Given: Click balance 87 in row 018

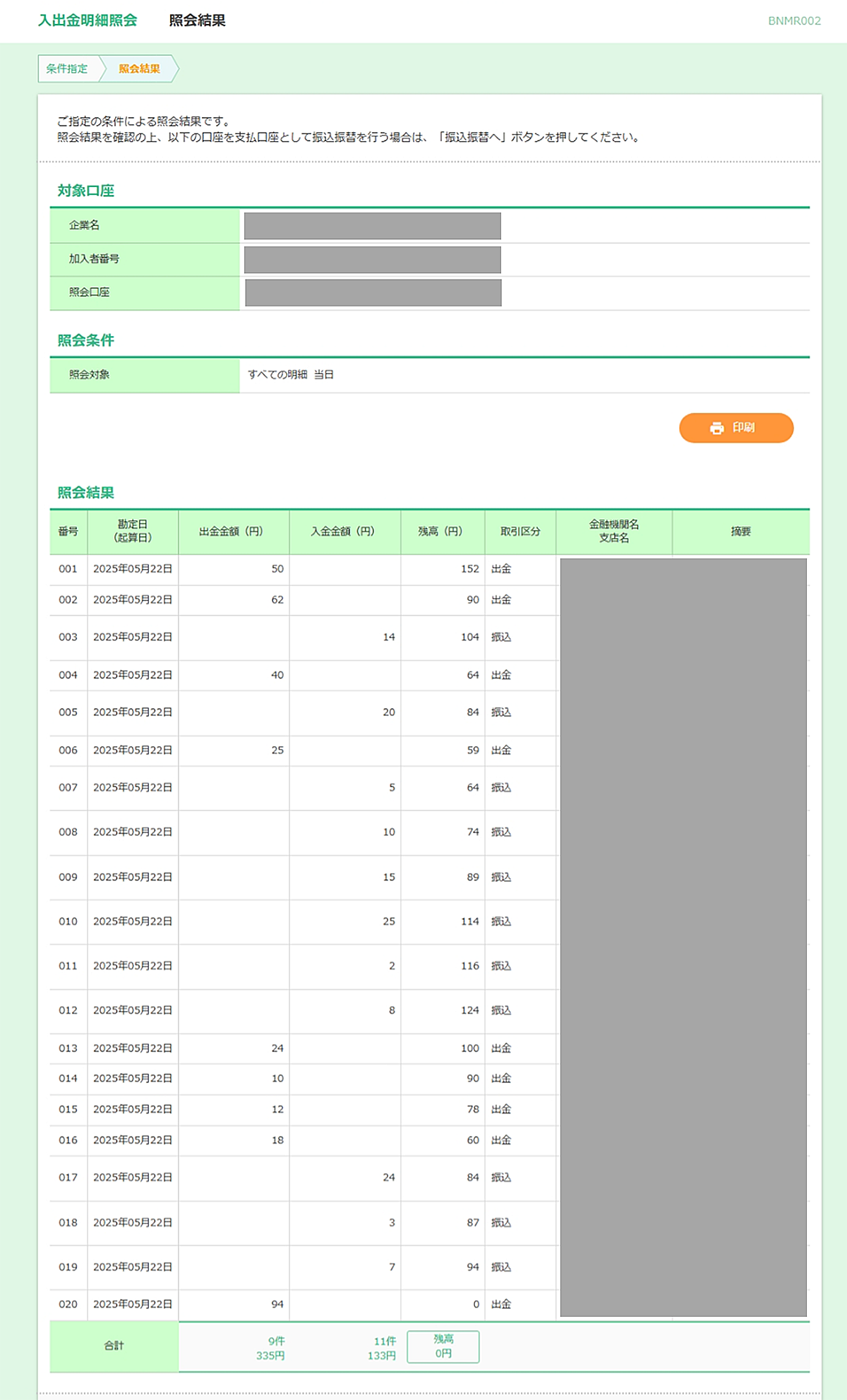Looking at the screenshot, I should coord(473,1223).
